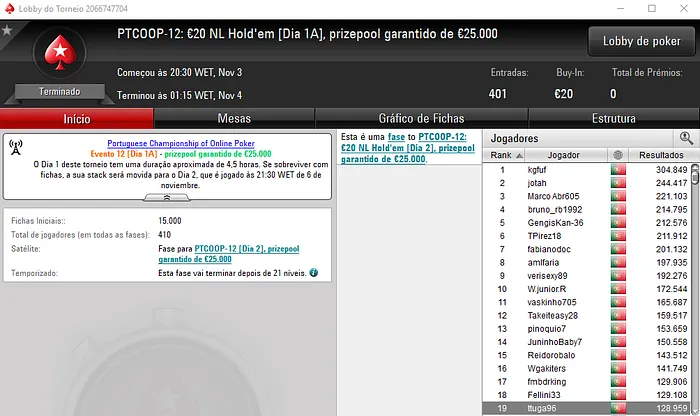Select player kgfuf in the list
700x416 pixels.
tap(587, 170)
